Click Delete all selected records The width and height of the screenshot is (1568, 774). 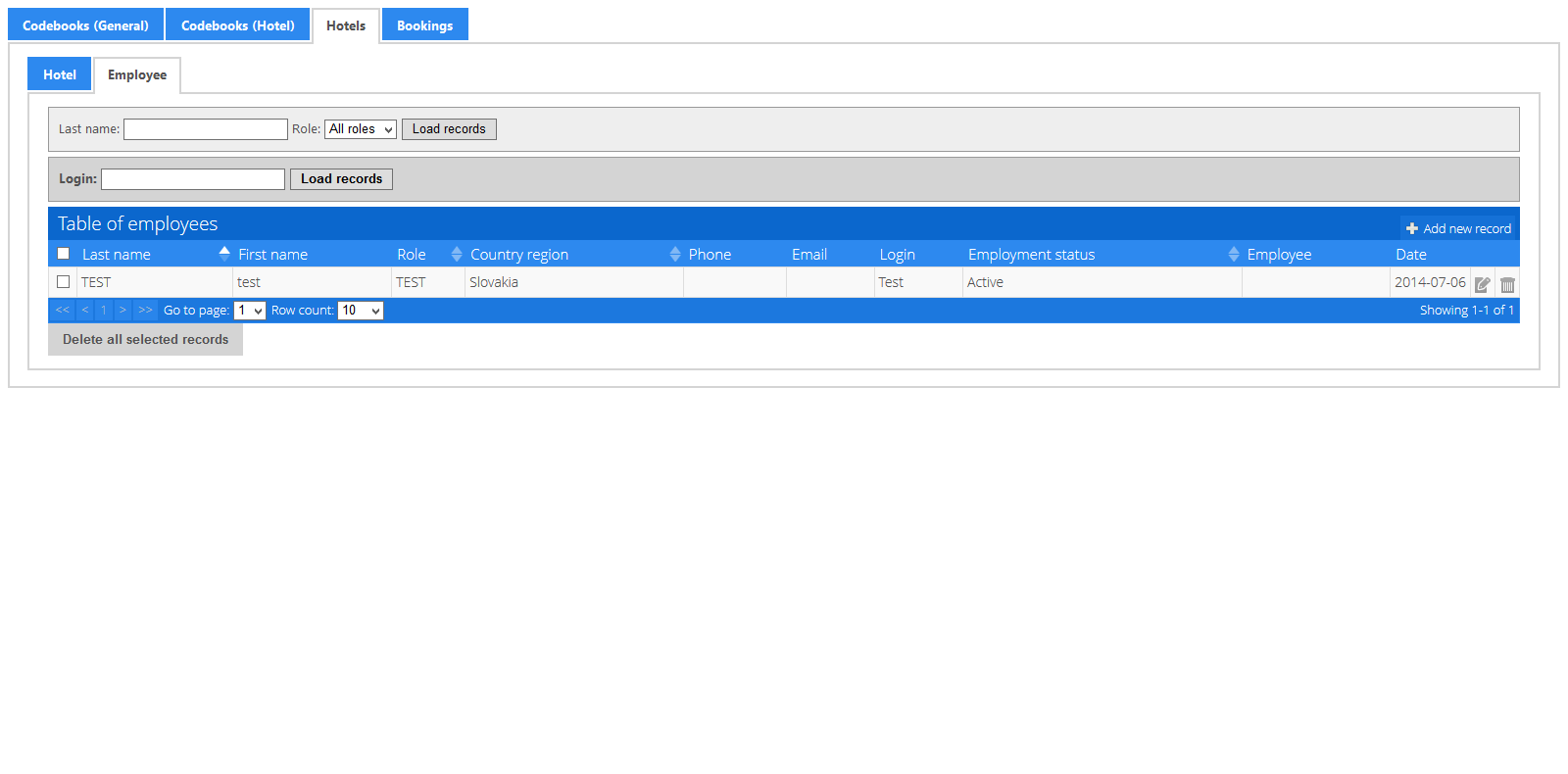pos(146,339)
